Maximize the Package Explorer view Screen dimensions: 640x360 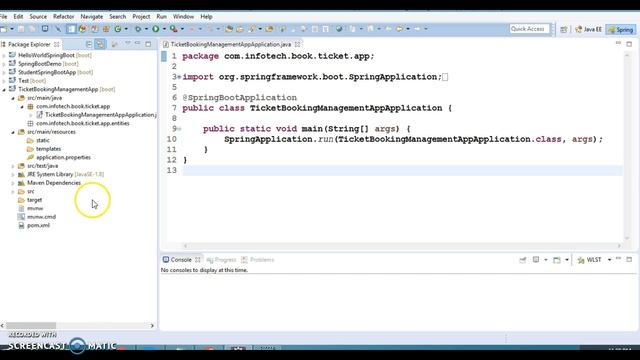(x=148, y=44)
